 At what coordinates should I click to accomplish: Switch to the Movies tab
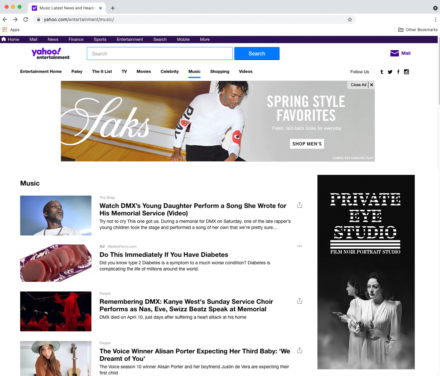(144, 71)
